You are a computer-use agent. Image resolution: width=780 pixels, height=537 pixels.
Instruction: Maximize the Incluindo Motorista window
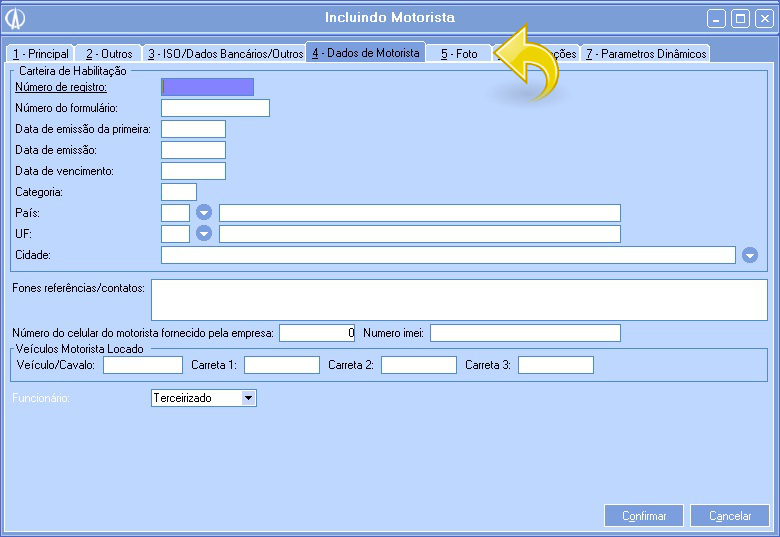click(x=741, y=18)
